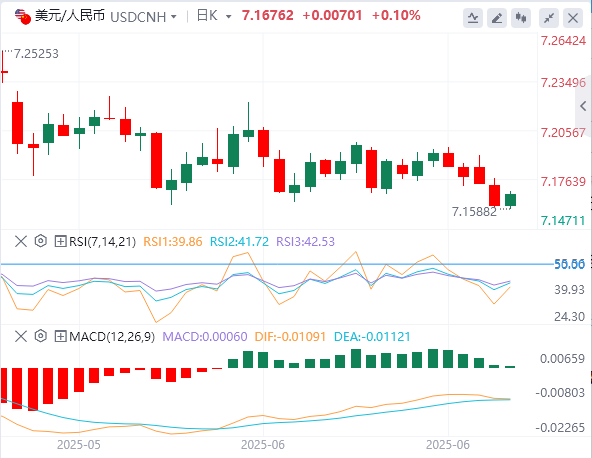Select the 2025-05 date axis label
Screen dimensions: 592x458
[x=79, y=445]
